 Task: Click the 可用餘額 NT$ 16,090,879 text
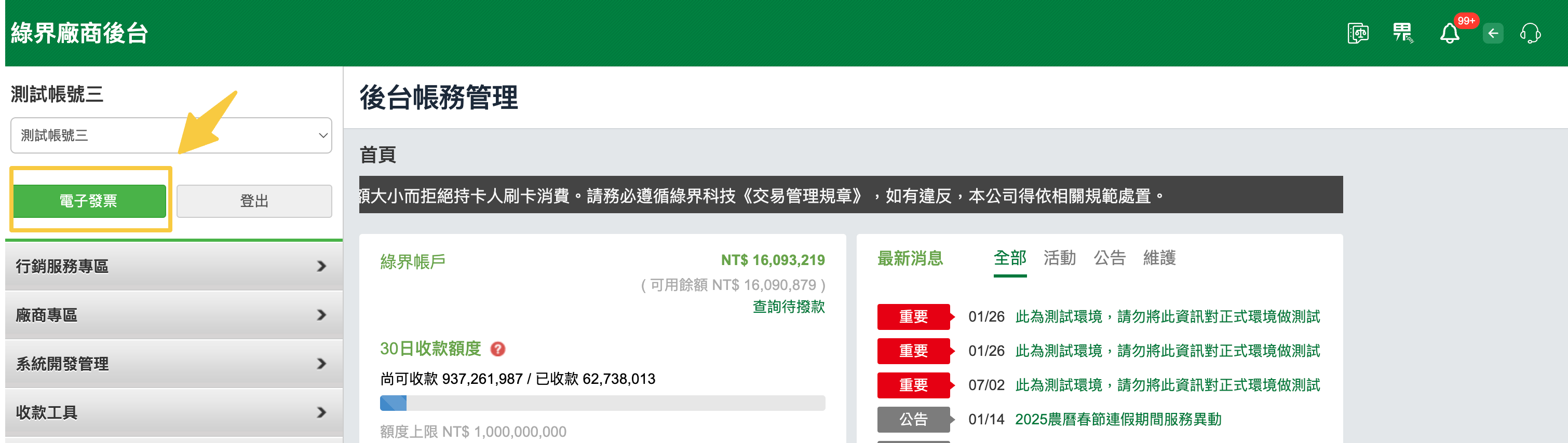point(733,285)
